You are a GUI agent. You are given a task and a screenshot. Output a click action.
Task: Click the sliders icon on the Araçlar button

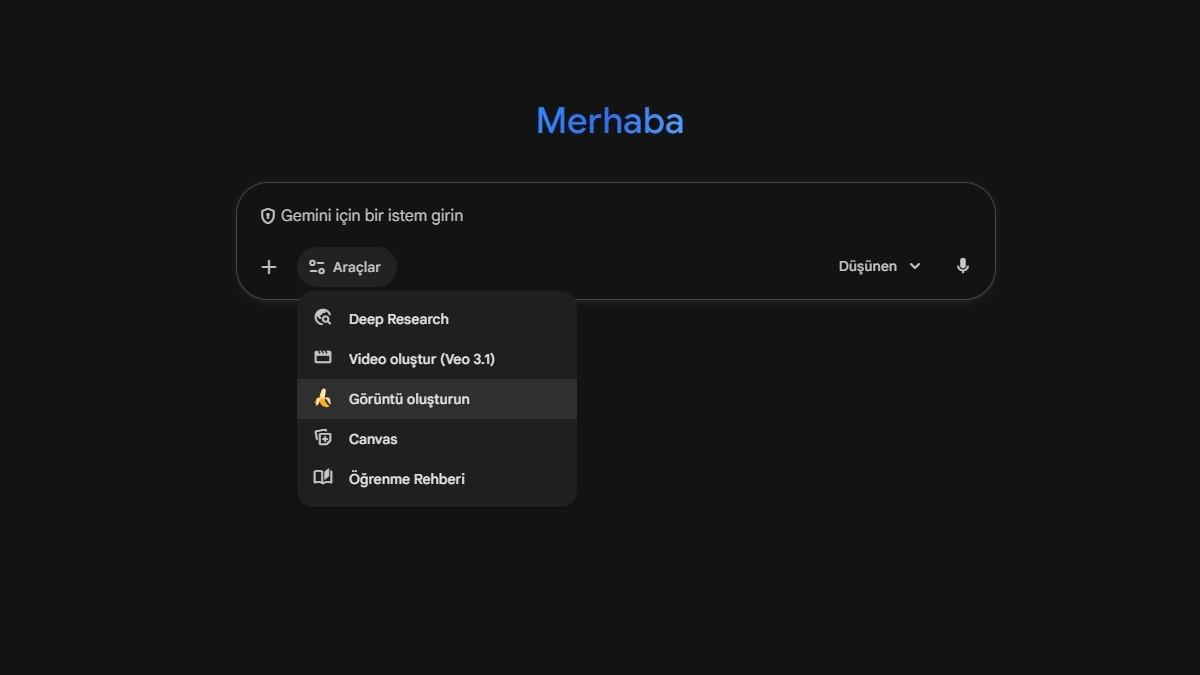317,267
